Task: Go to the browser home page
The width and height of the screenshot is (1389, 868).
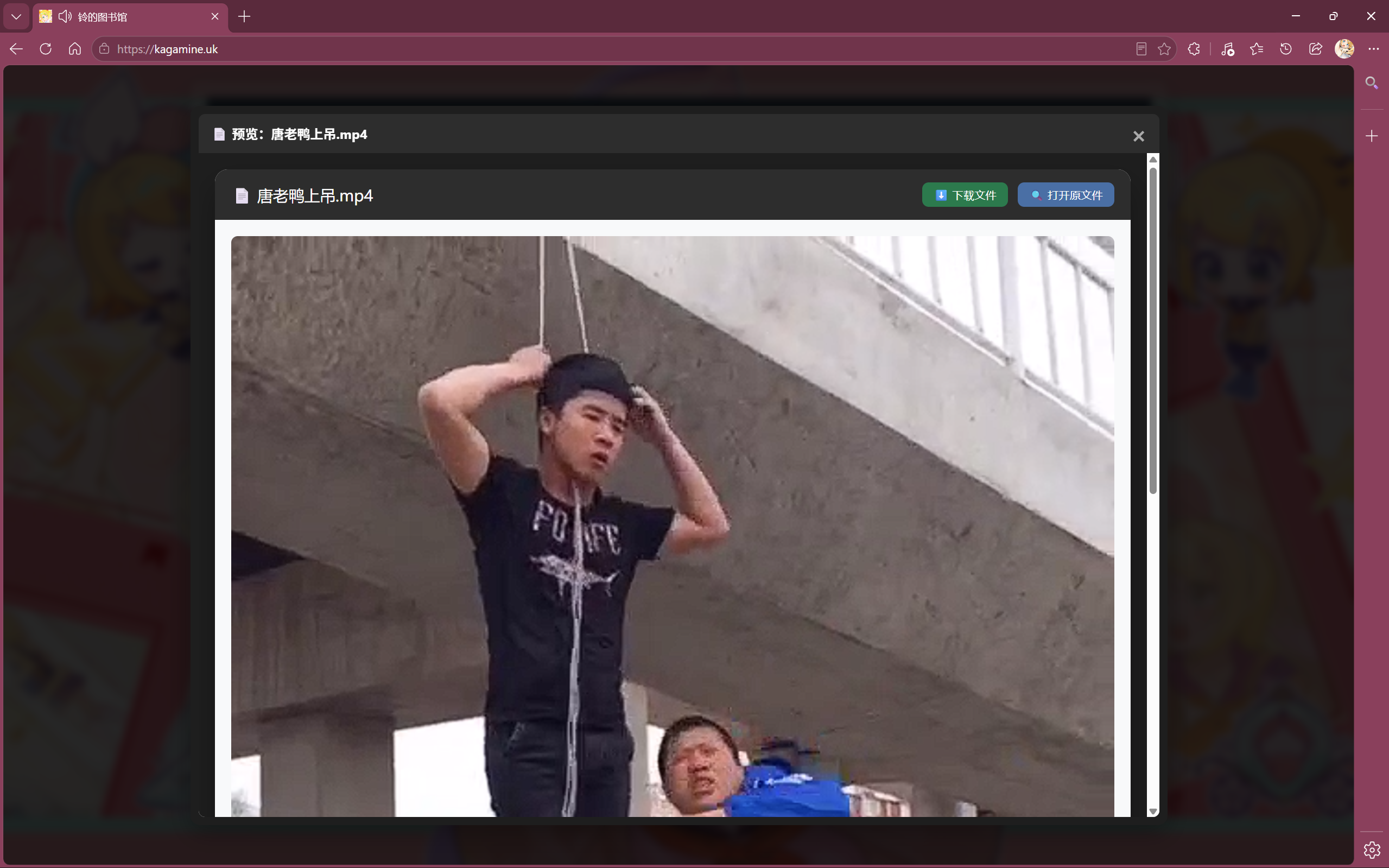Action: tap(74, 49)
